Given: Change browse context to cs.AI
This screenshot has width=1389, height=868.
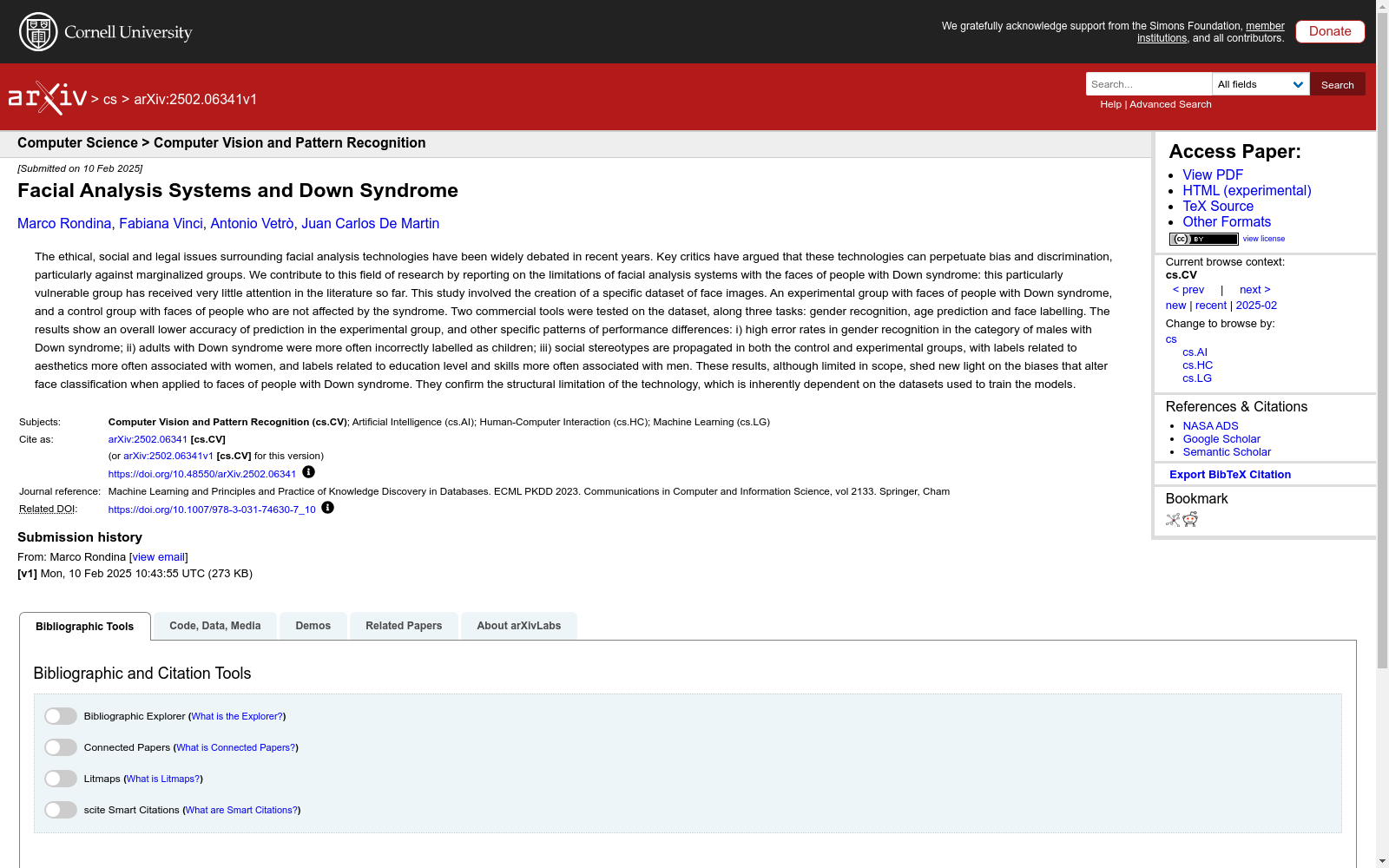Looking at the screenshot, I should tap(1195, 352).
